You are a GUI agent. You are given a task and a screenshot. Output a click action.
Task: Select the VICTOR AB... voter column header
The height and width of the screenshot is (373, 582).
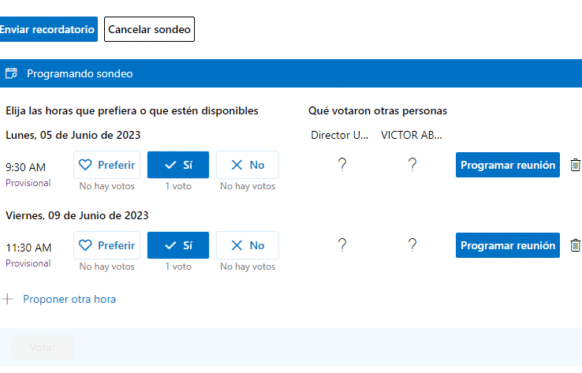[x=411, y=135]
